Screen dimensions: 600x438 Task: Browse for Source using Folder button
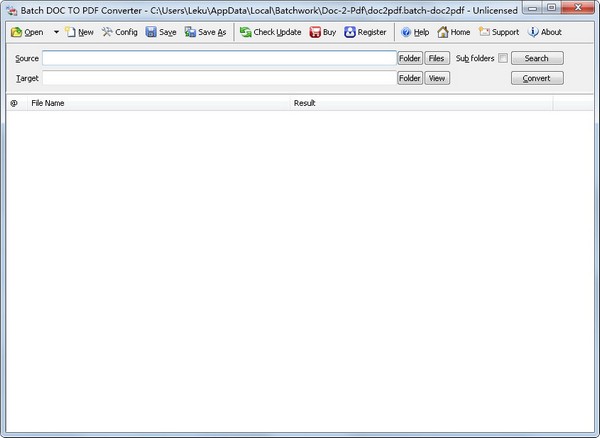[410, 58]
